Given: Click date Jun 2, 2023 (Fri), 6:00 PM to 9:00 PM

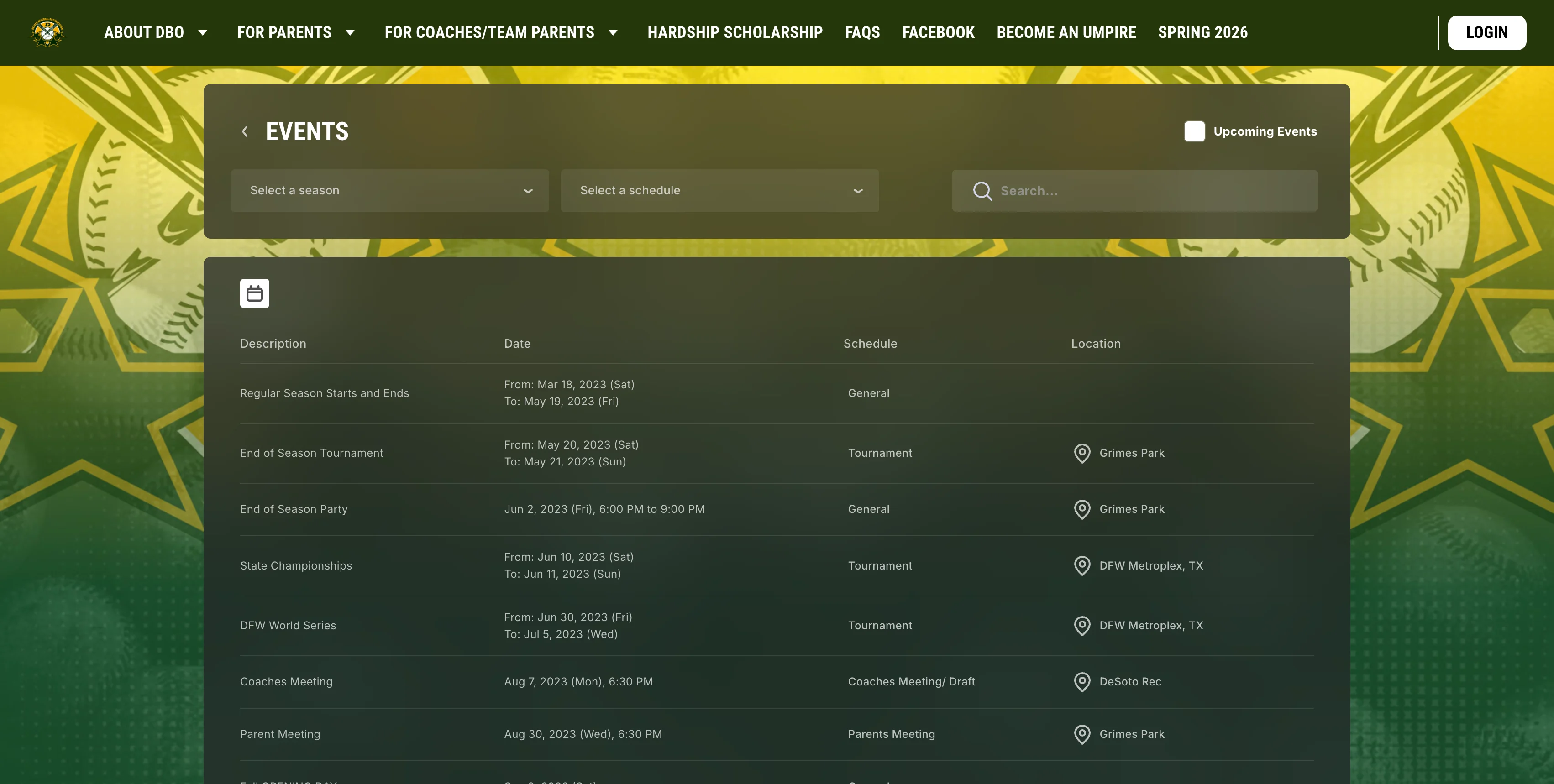Looking at the screenshot, I should pyautogui.click(x=604, y=509).
